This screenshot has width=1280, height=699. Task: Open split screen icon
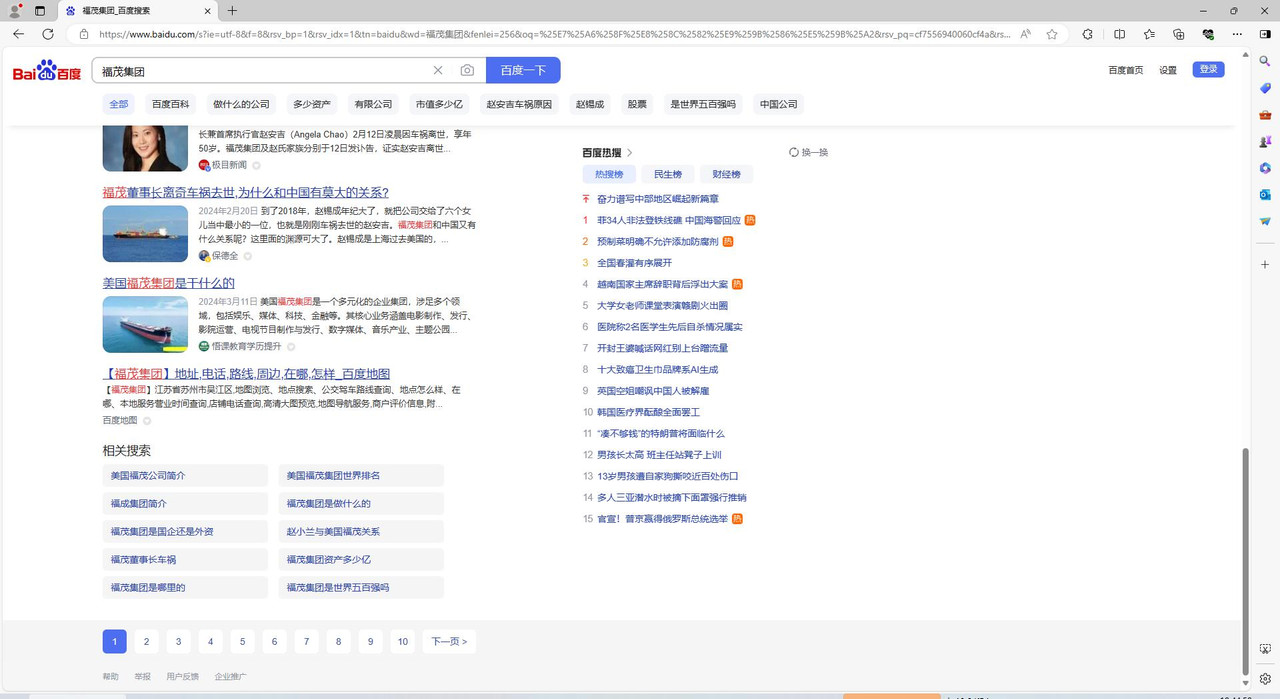tap(1119, 34)
